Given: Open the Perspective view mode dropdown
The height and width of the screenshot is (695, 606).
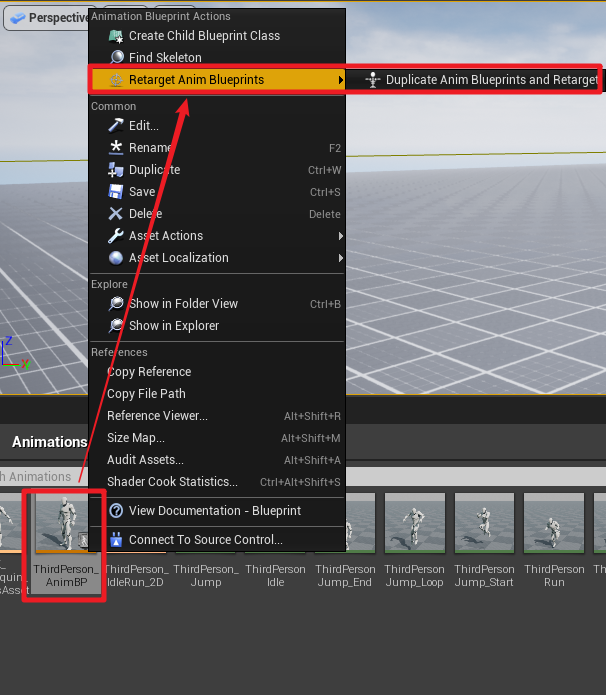Looking at the screenshot, I should [x=47, y=18].
